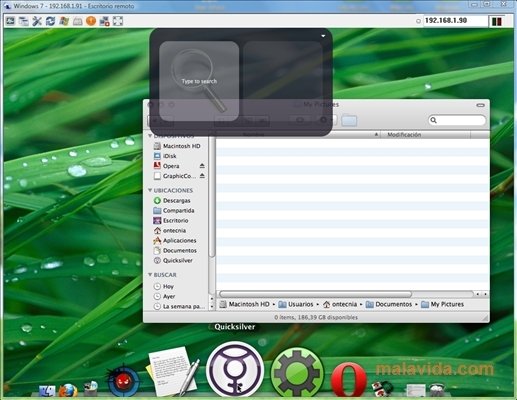Go to ontecnia in path bar
517x400 pixels.
340,304
